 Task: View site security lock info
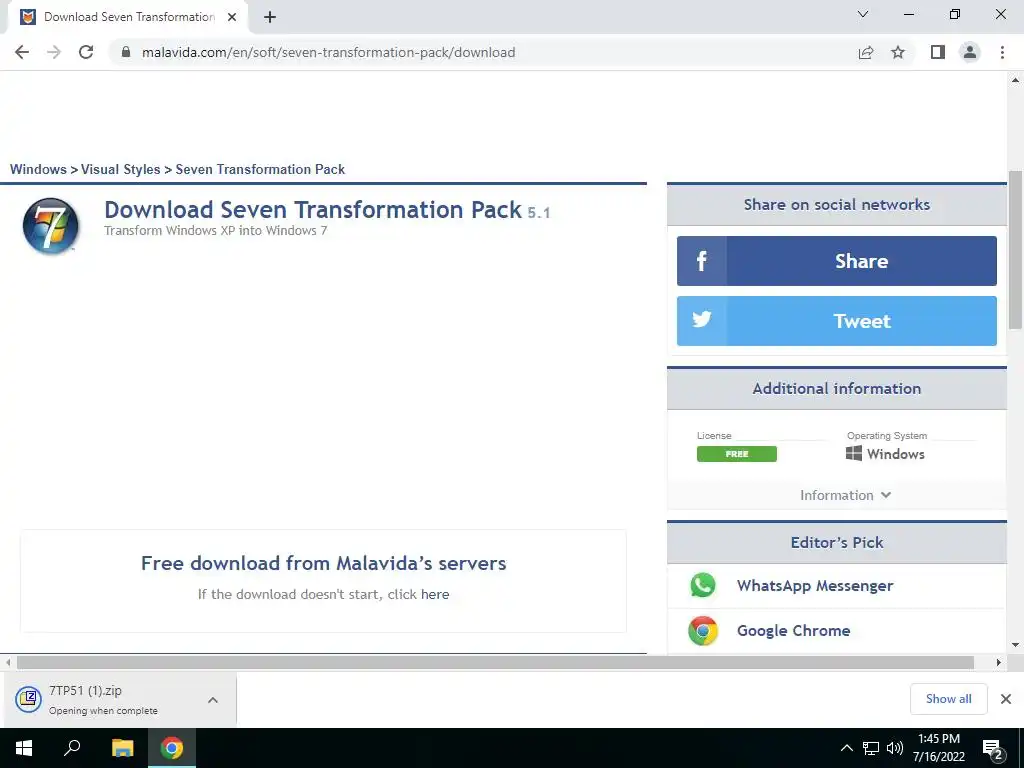click(126, 52)
